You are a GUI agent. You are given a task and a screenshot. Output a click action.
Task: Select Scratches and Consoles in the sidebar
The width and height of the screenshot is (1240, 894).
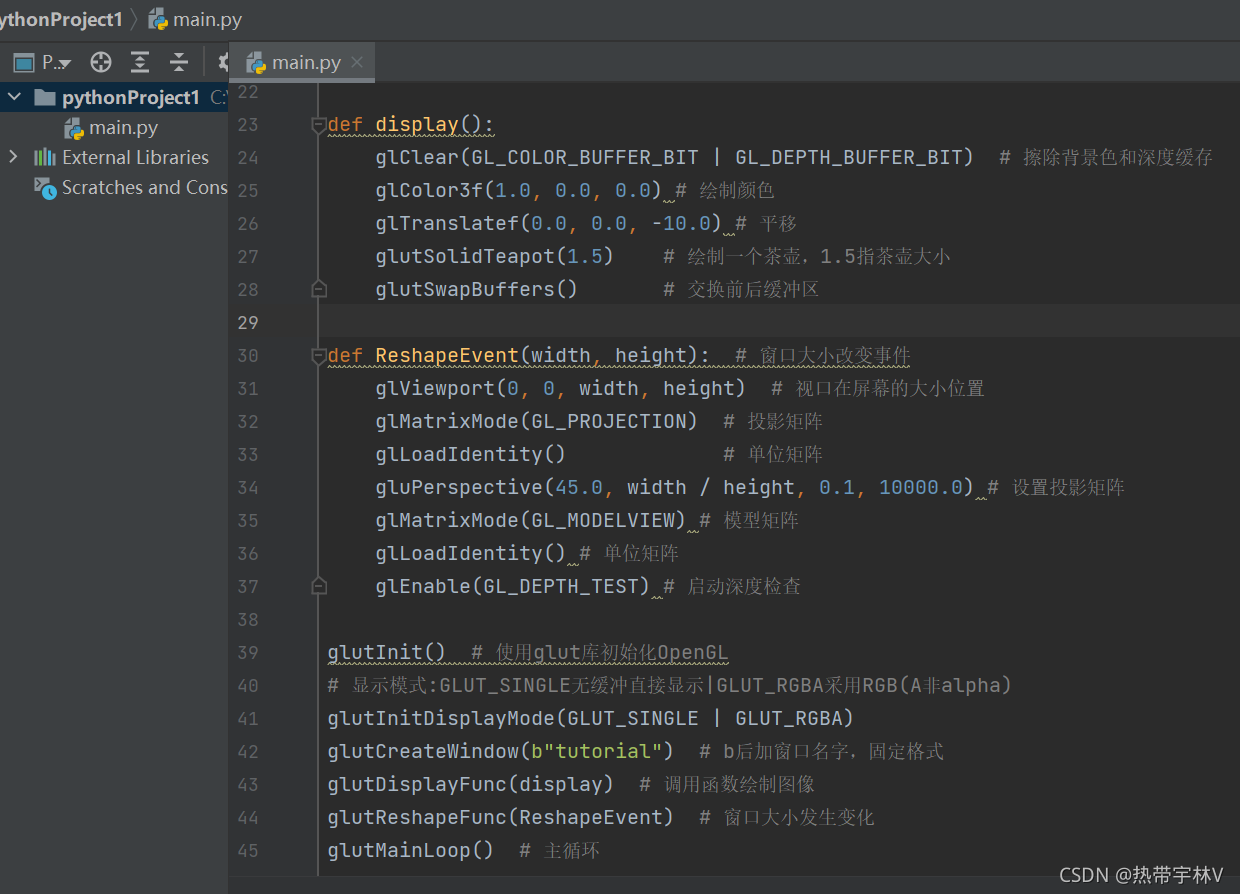coord(139,187)
